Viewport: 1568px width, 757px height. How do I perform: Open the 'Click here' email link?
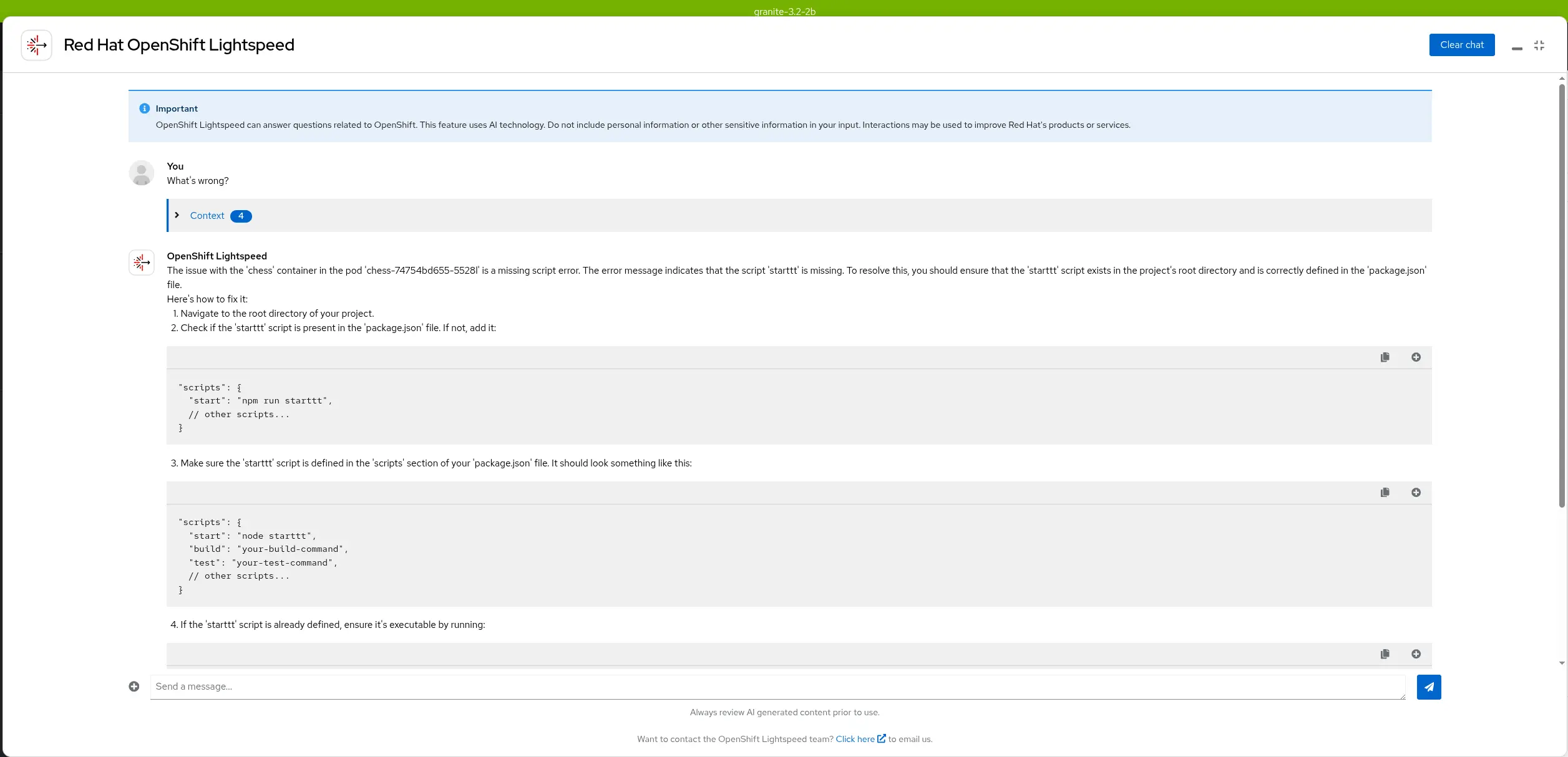860,739
